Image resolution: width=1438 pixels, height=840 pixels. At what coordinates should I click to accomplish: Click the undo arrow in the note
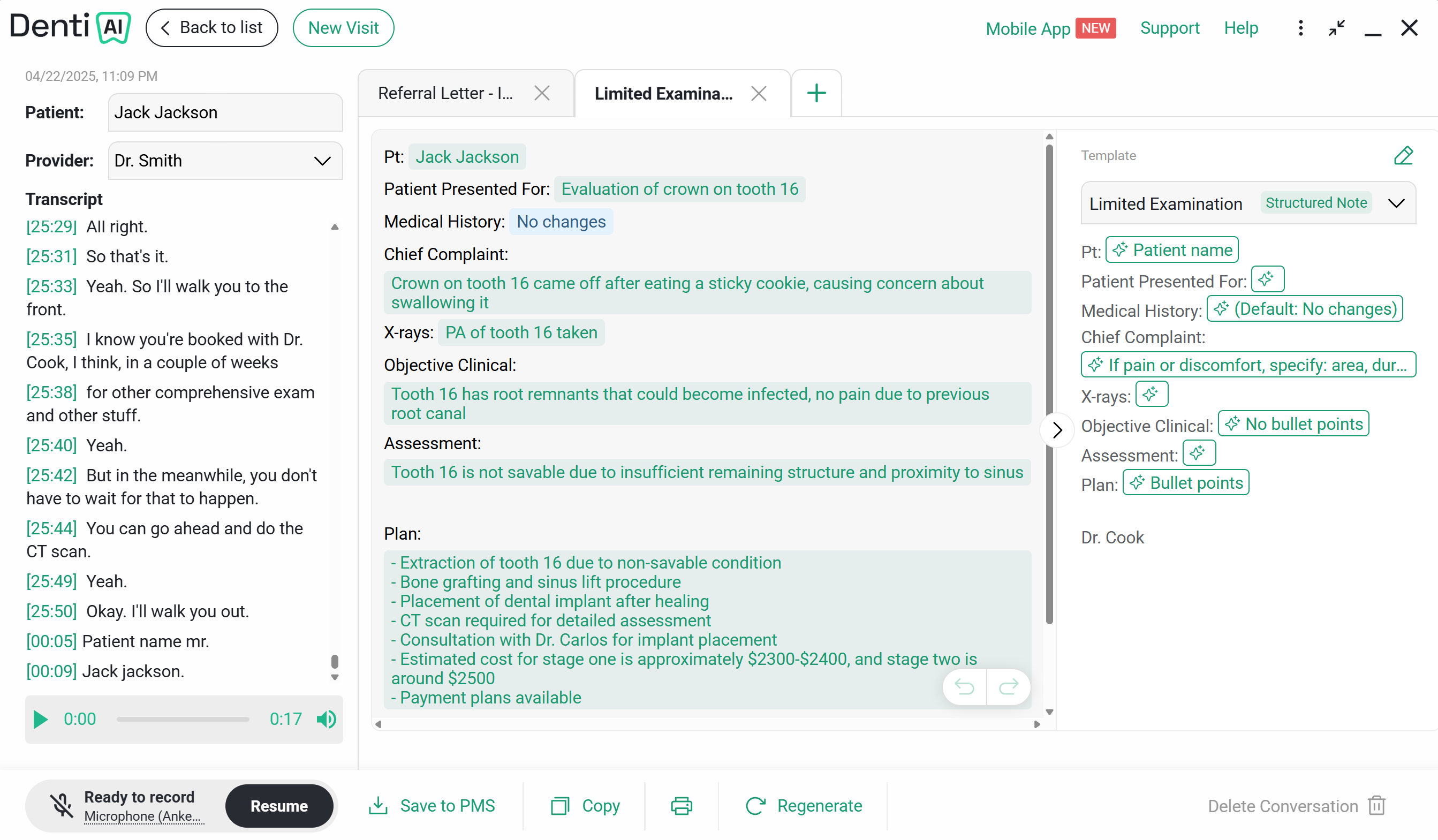(964, 686)
